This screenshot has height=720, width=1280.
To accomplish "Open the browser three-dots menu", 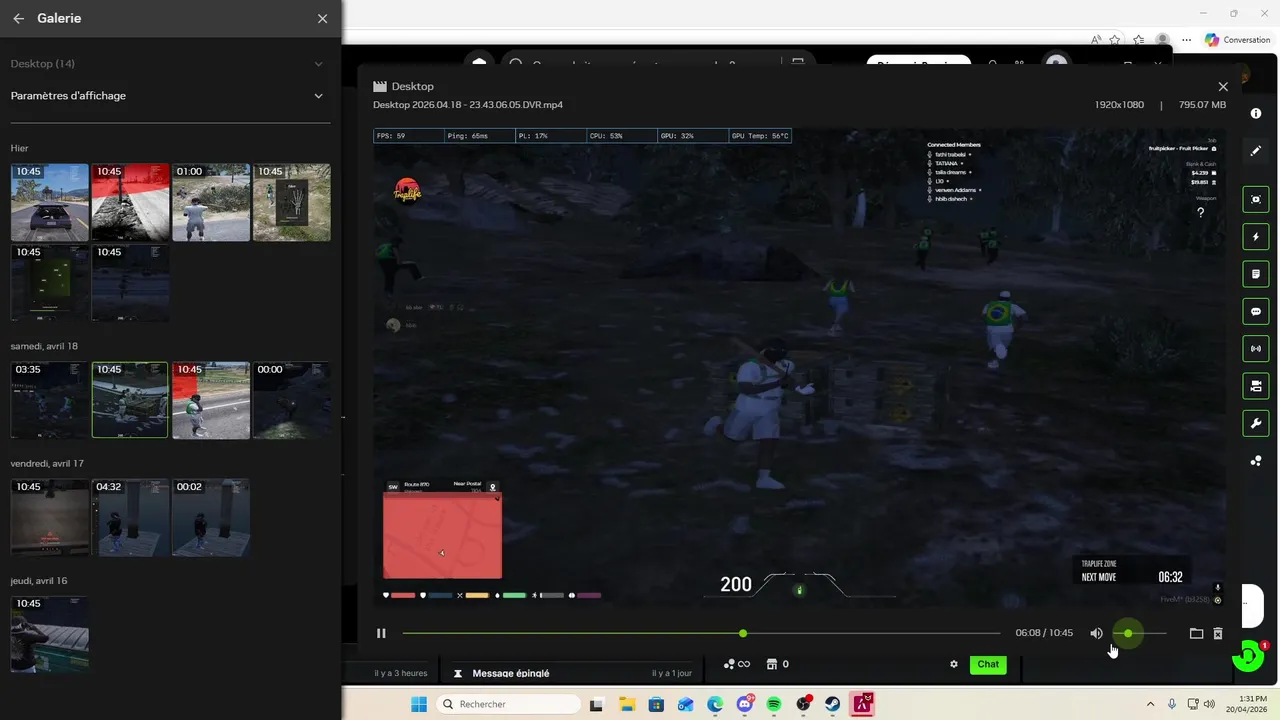I will 1186,40.
